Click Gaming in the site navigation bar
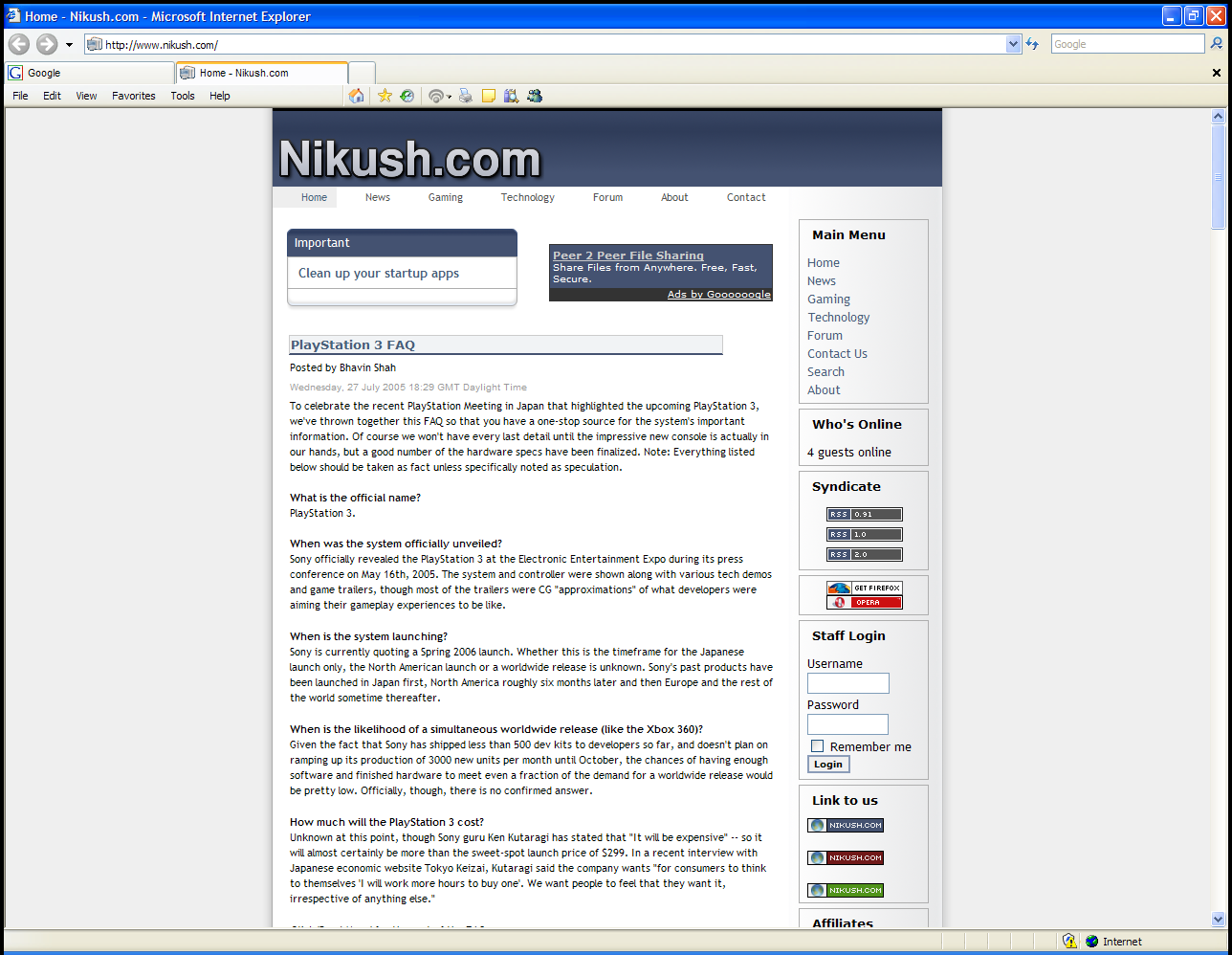1232x955 pixels. pyautogui.click(x=446, y=197)
